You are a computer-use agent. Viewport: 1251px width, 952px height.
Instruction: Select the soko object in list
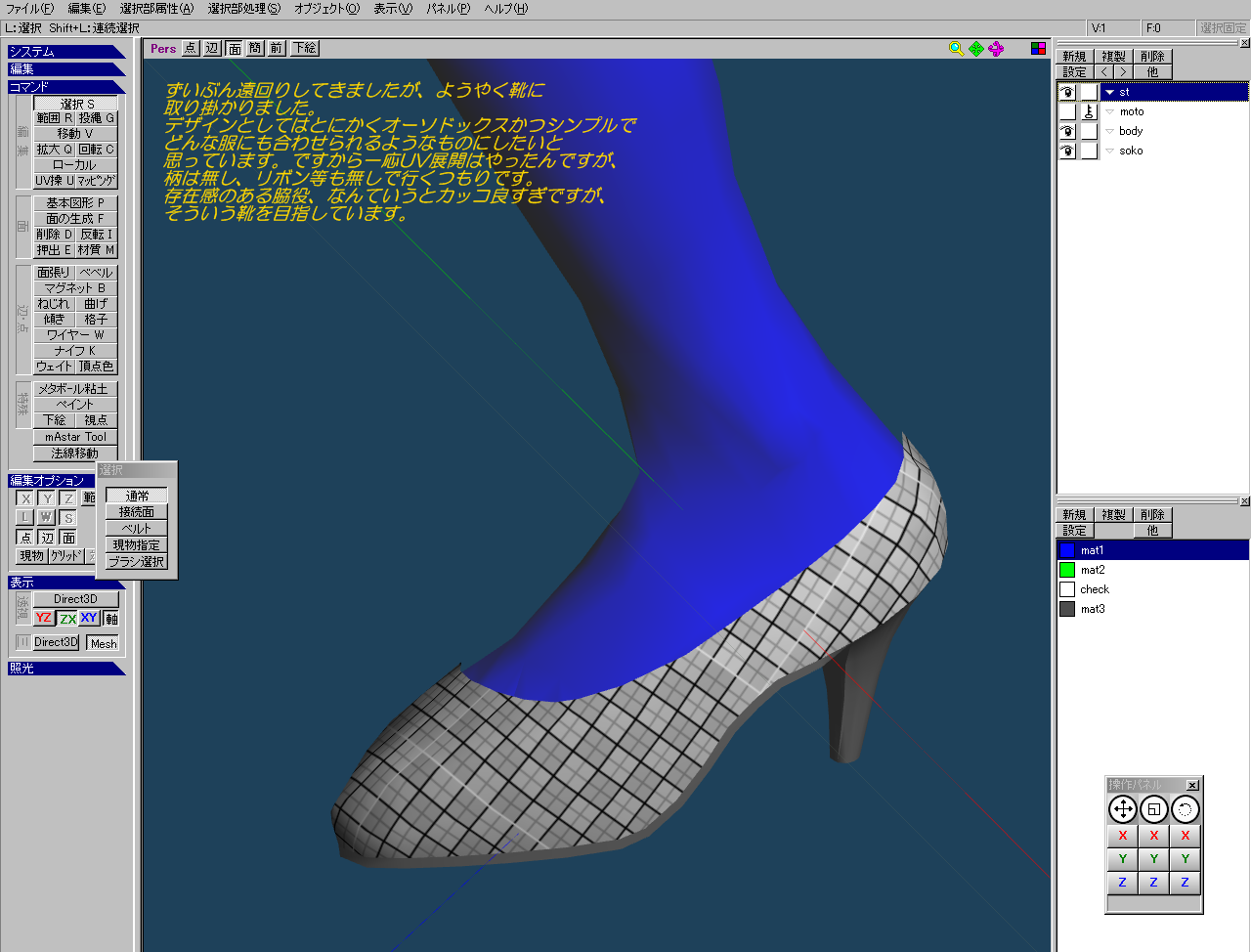pyautogui.click(x=1131, y=151)
